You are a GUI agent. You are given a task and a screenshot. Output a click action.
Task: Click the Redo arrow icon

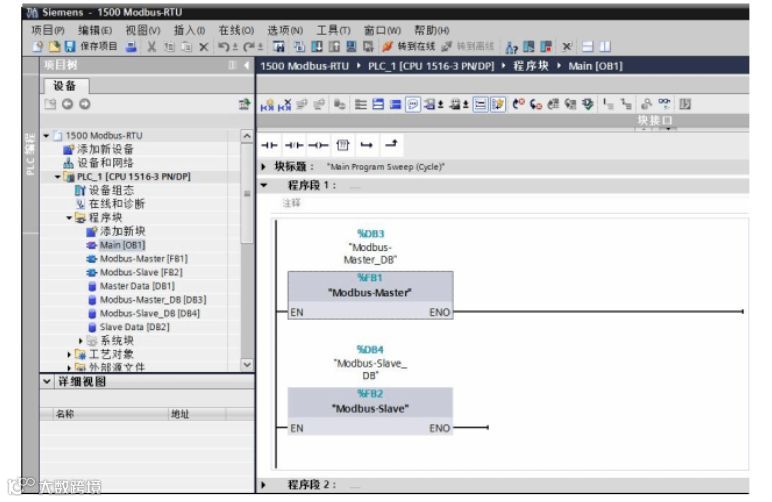[249, 47]
